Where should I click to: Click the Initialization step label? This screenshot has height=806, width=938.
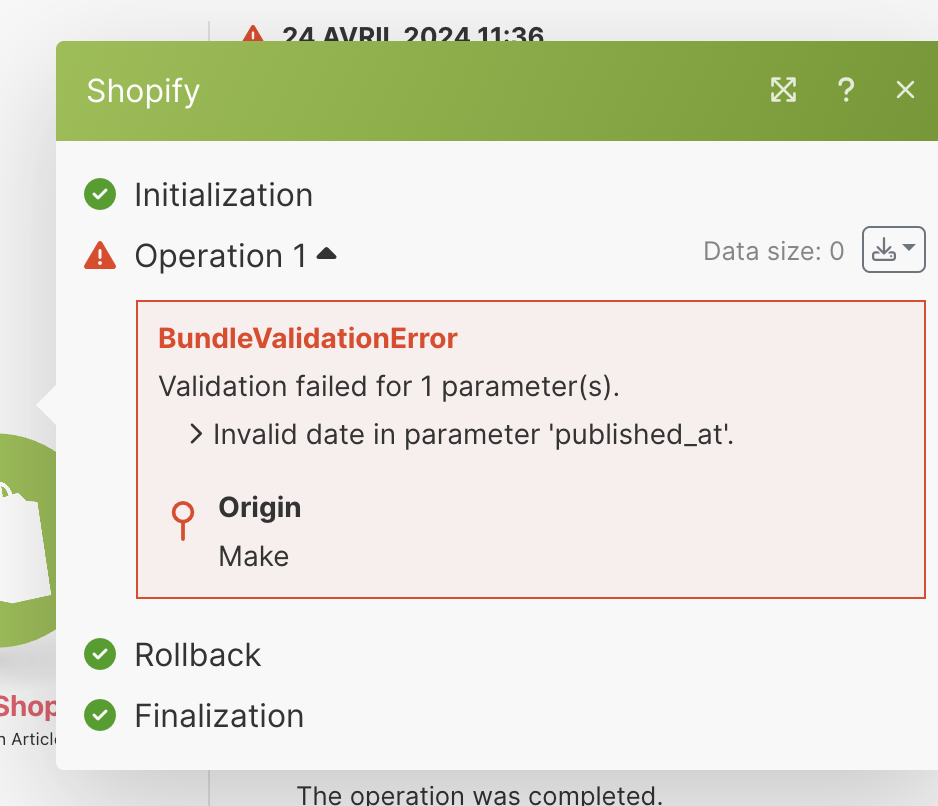[223, 194]
